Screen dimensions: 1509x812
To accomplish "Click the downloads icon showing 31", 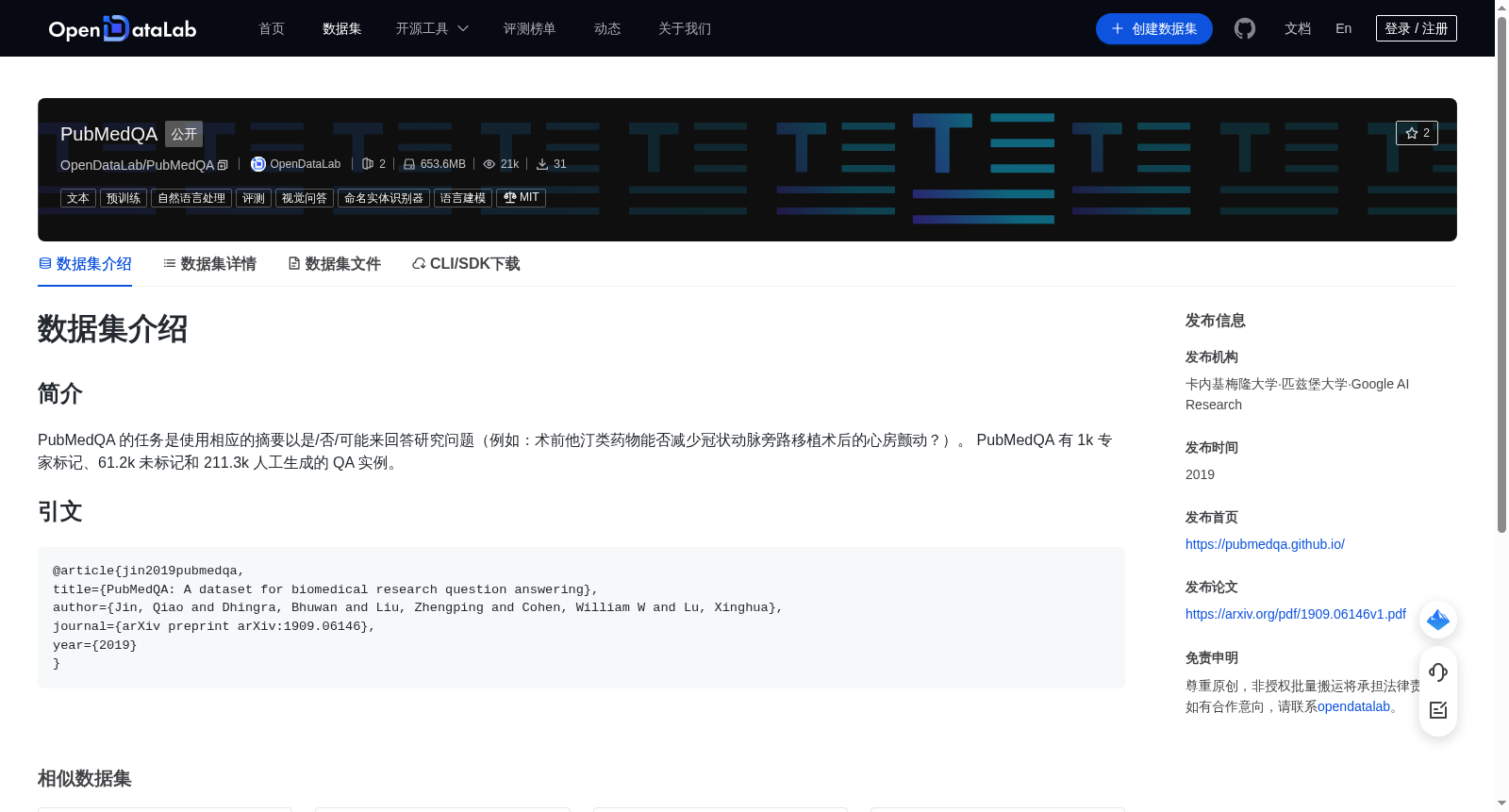I will tap(542, 164).
